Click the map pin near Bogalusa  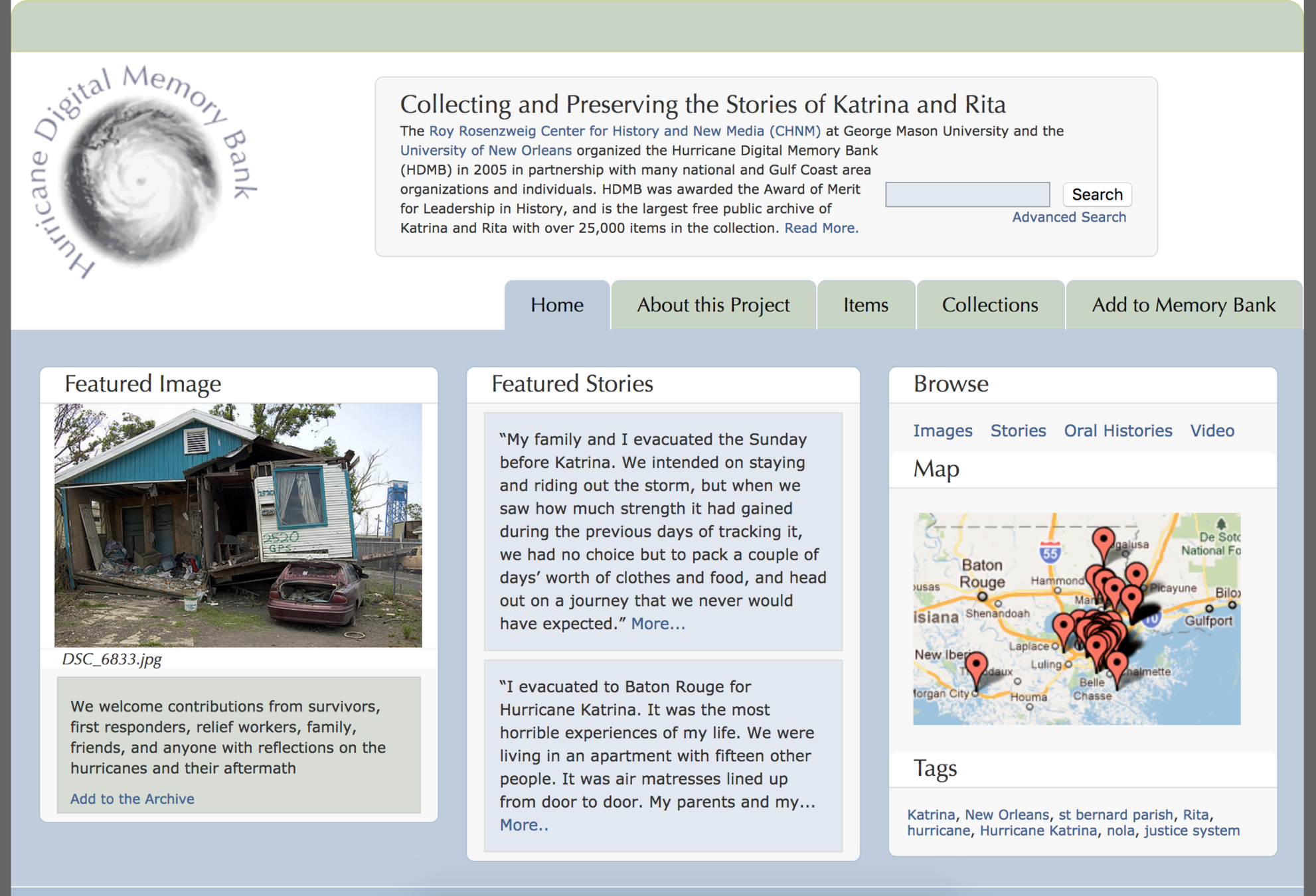(1103, 541)
